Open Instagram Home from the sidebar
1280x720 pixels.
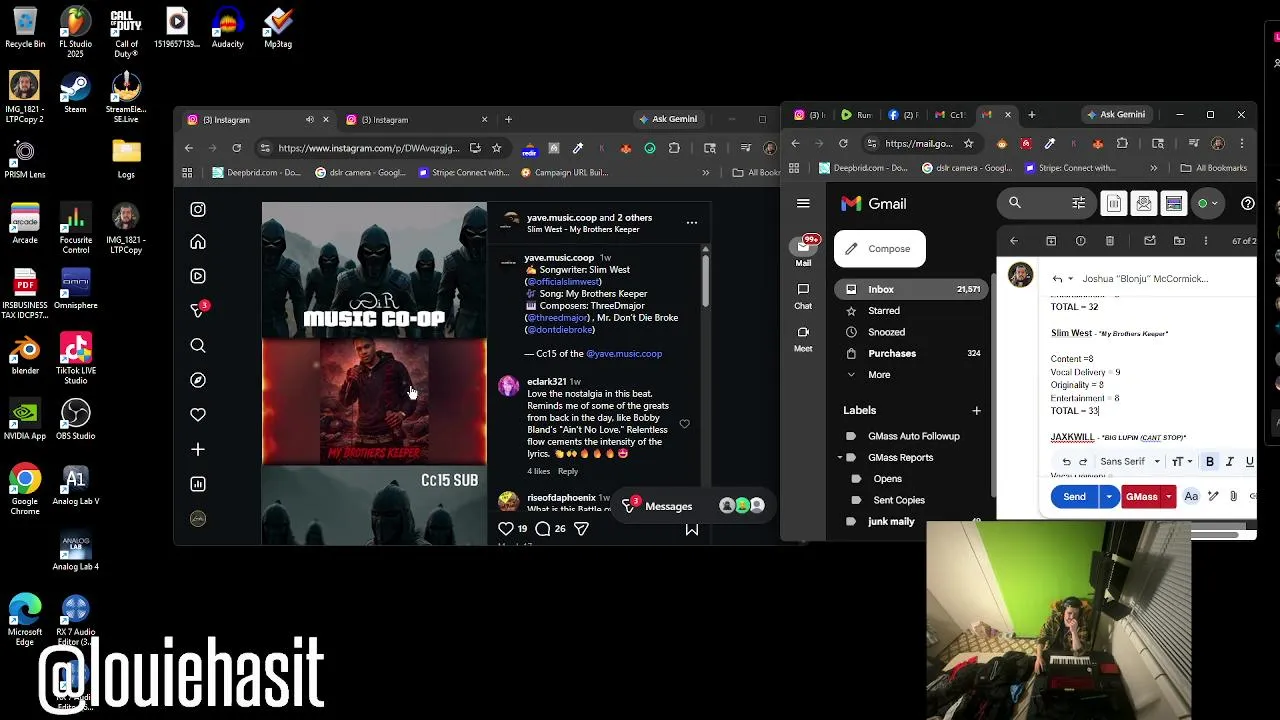tap(198, 242)
